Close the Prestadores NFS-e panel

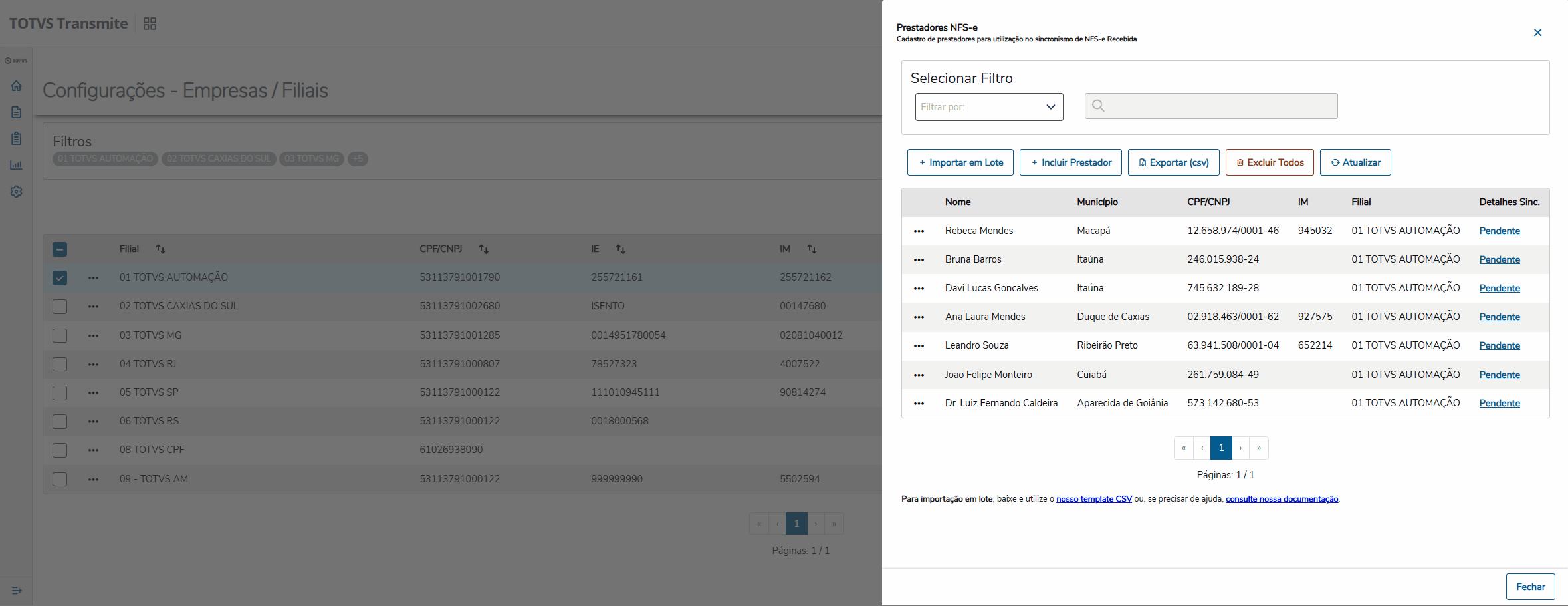point(1537,33)
